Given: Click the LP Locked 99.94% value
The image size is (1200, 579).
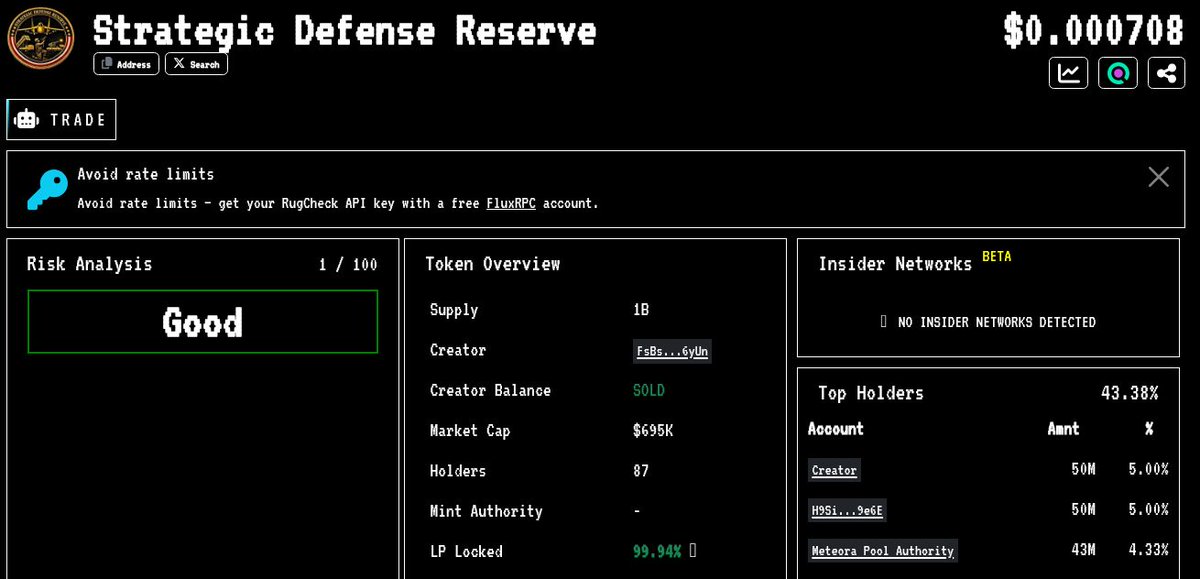Looking at the screenshot, I should [657, 551].
